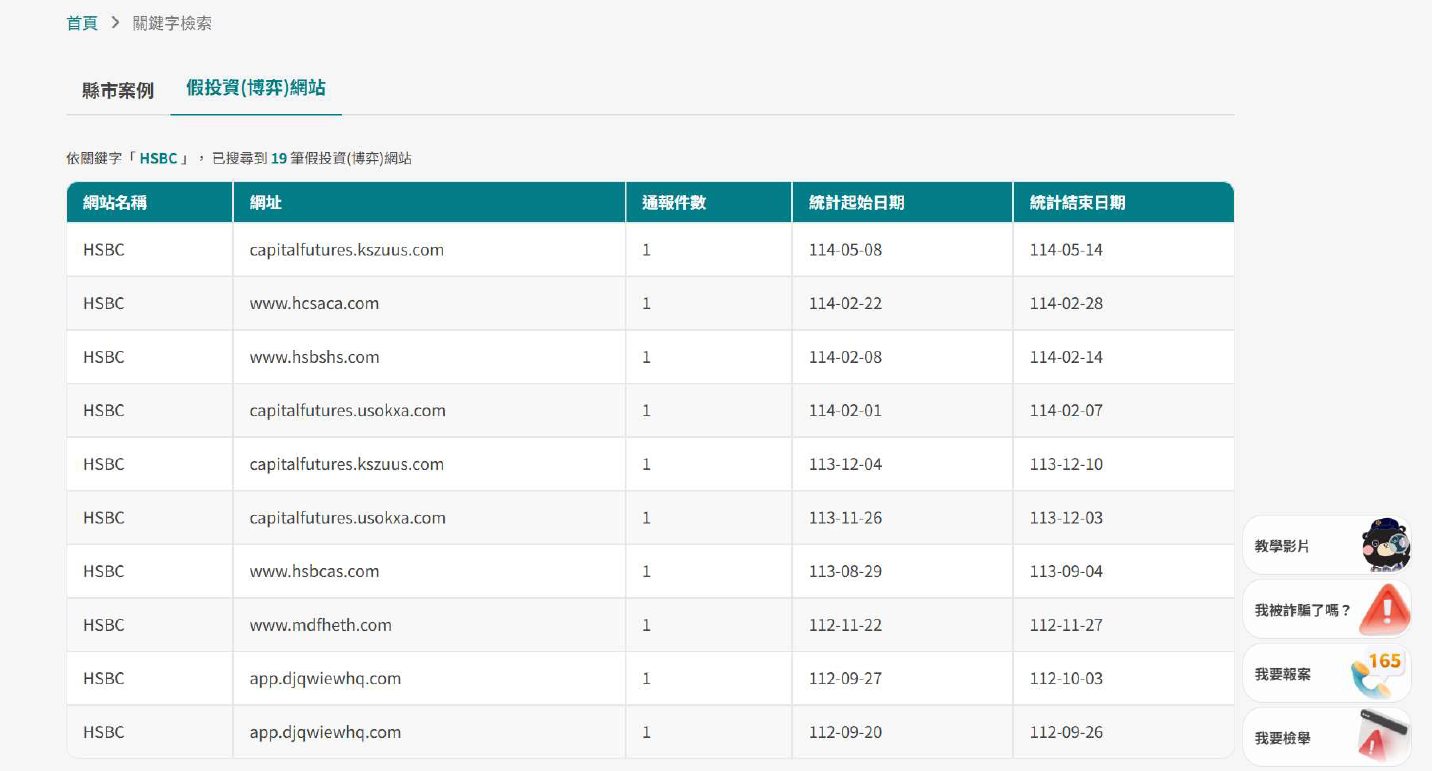Click the 統計結束日期 column header
Image resolution: width=1432 pixels, height=771 pixels.
tap(1077, 202)
